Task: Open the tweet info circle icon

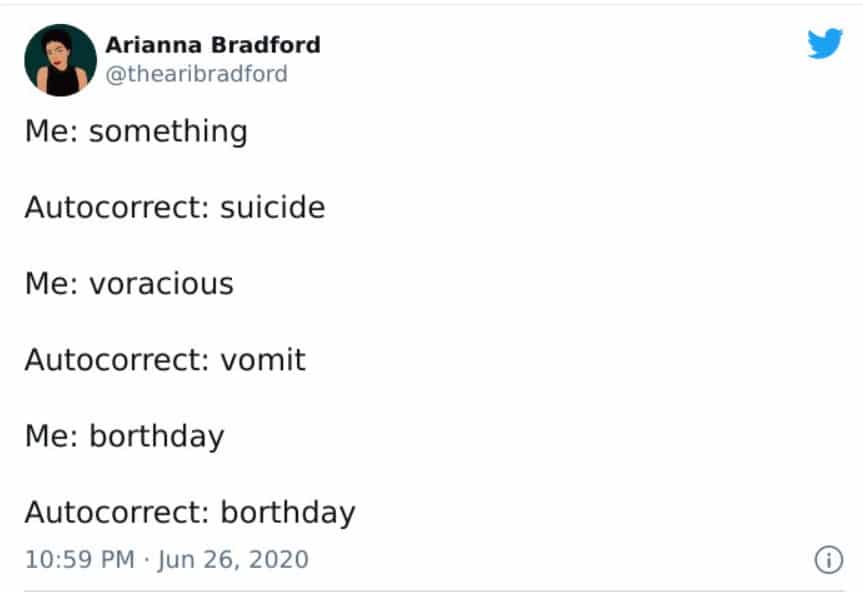Action: pyautogui.click(x=828, y=560)
